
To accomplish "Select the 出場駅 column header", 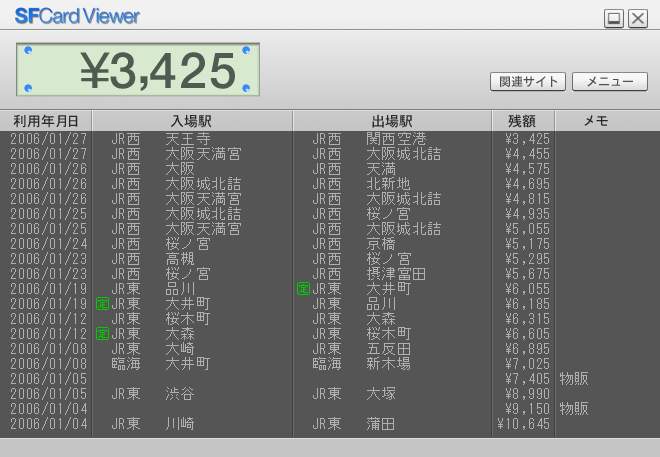I will 392,121.
